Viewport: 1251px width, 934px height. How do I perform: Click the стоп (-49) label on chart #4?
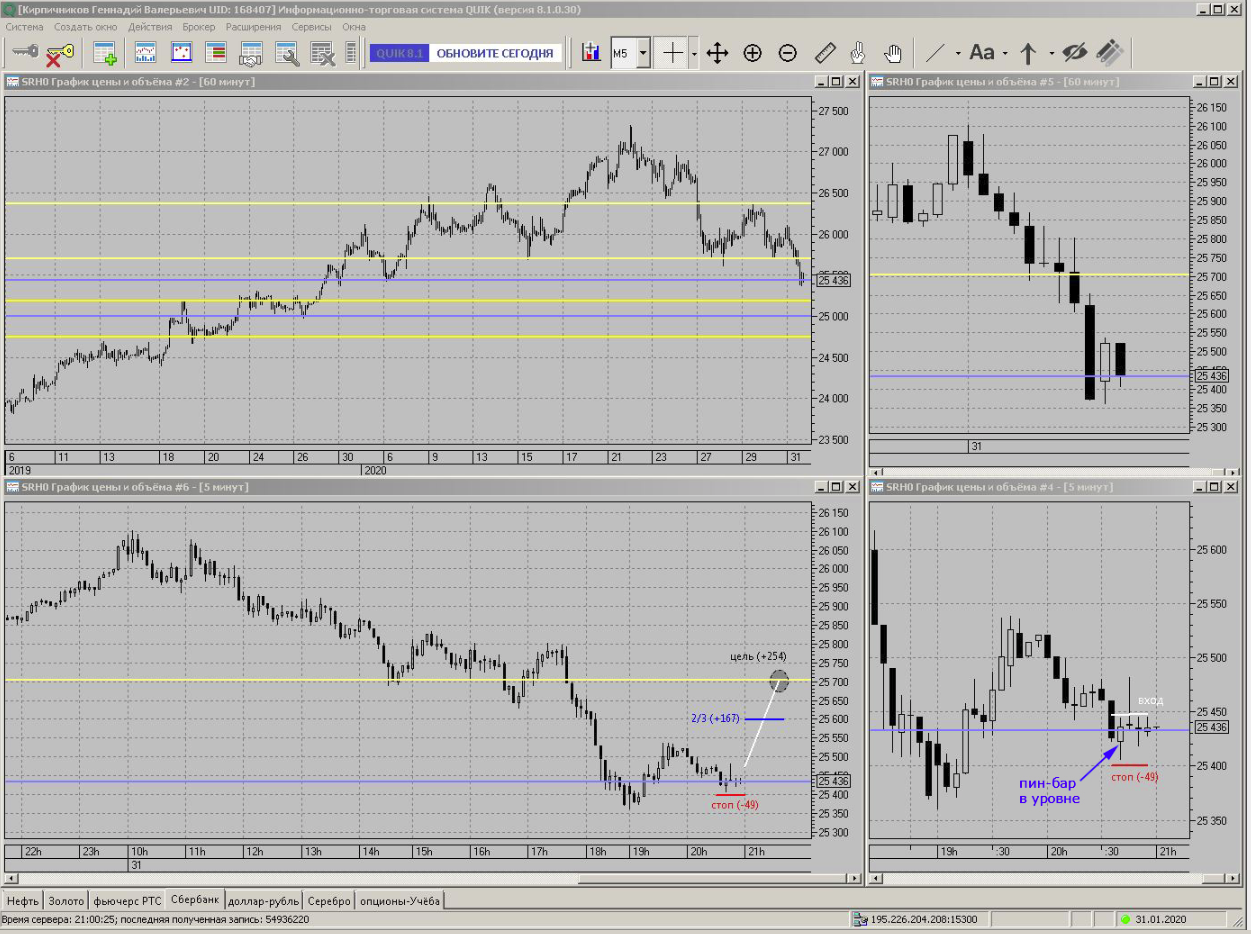click(1135, 775)
